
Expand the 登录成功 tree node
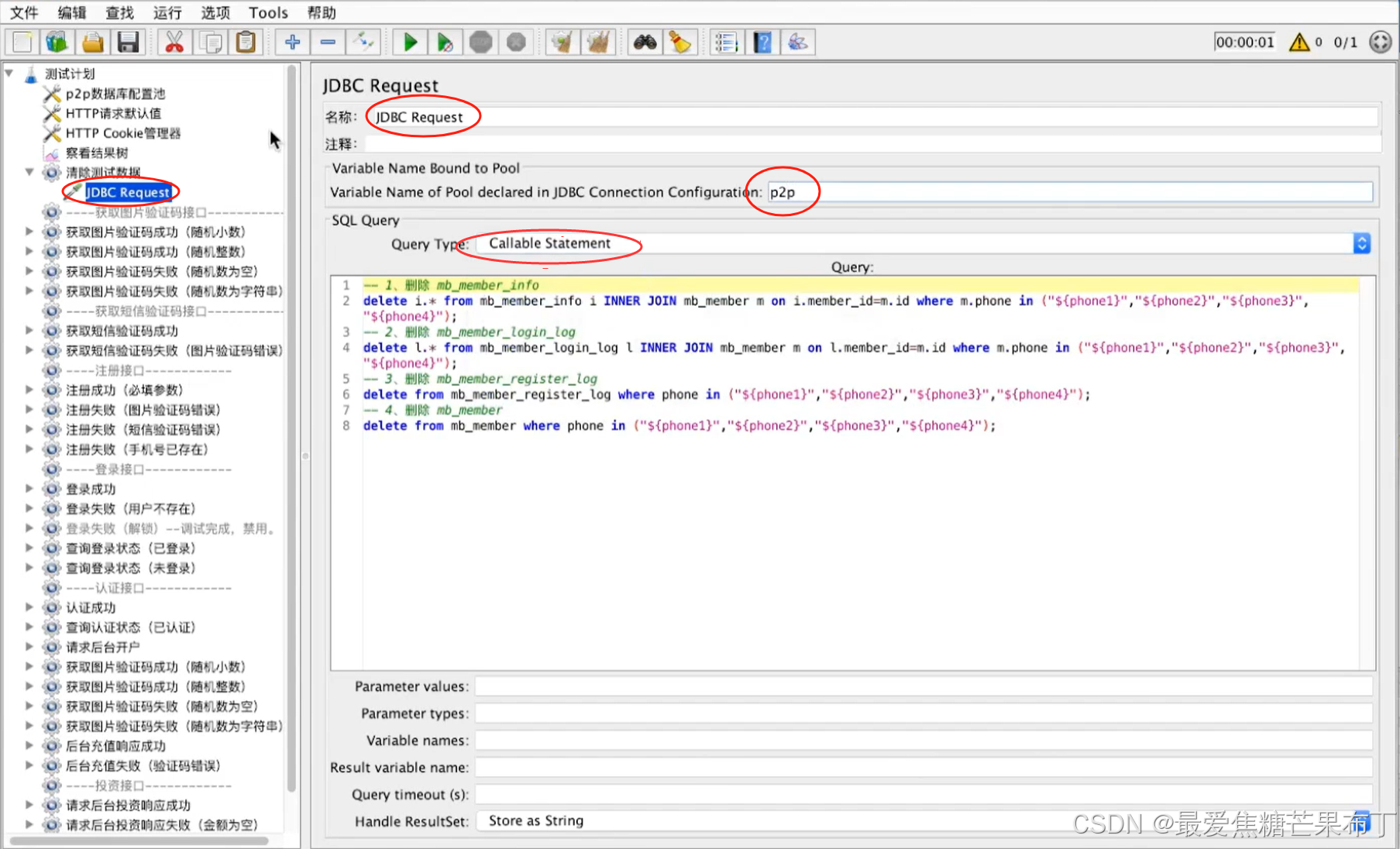[29, 489]
